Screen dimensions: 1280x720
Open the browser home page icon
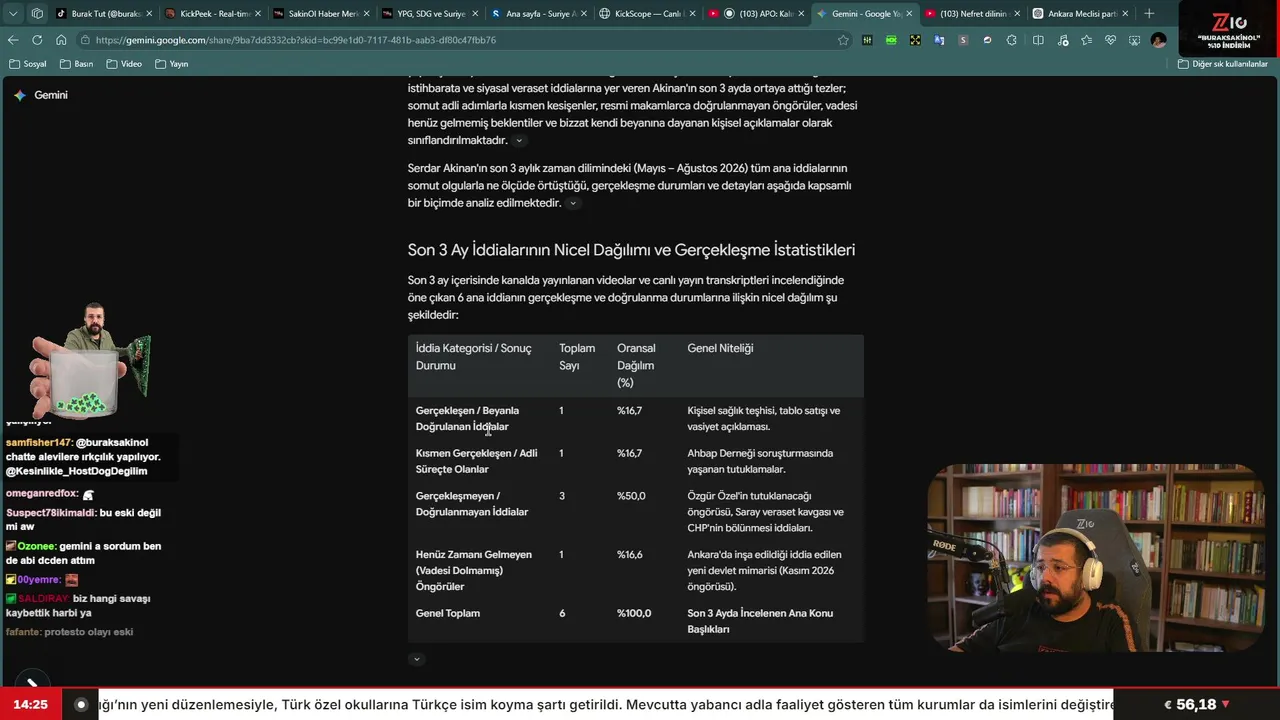coord(61,40)
